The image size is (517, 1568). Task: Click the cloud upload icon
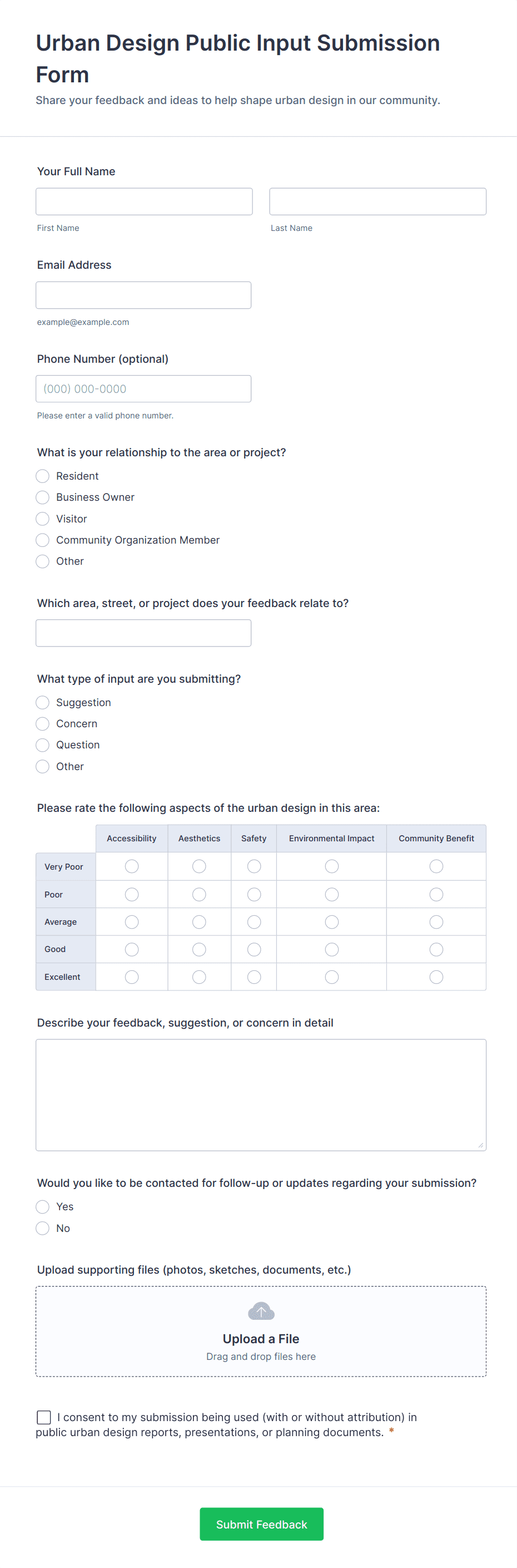click(x=261, y=1310)
